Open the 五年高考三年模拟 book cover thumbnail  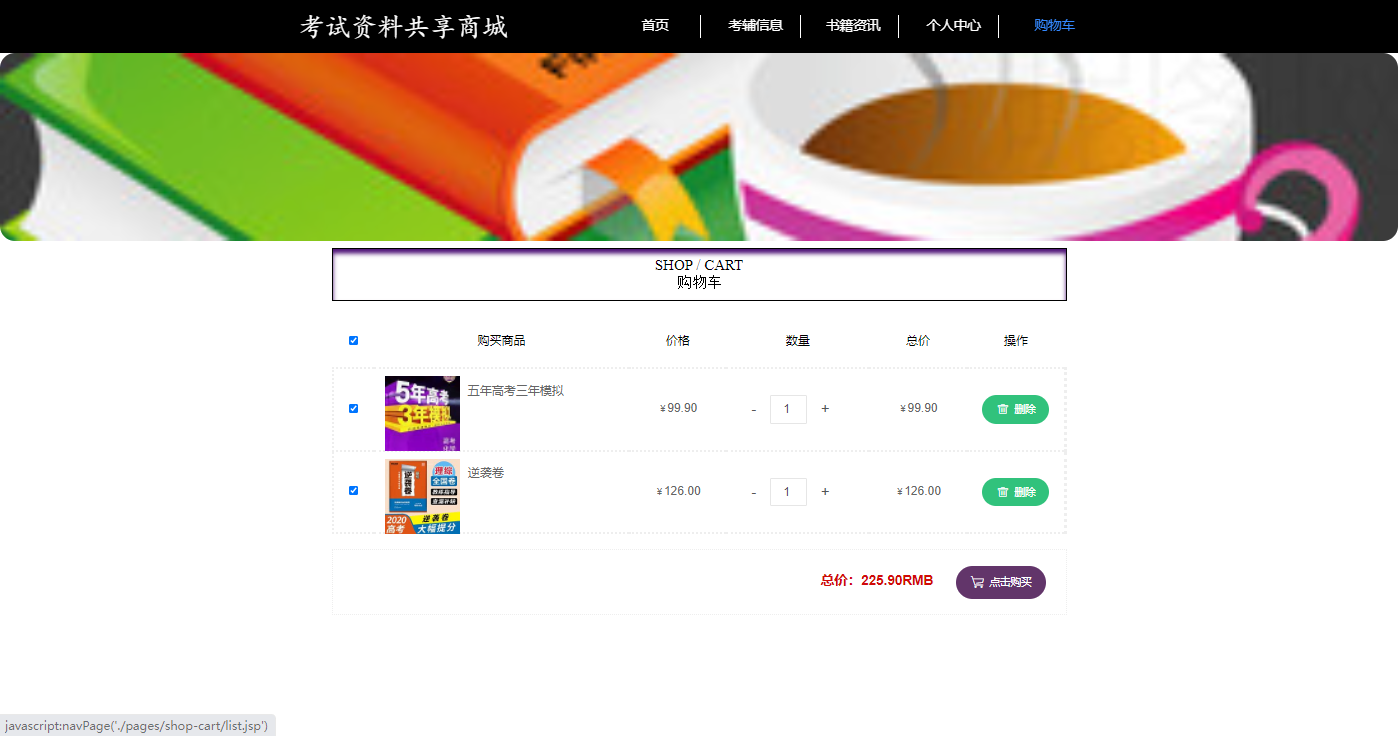point(422,413)
